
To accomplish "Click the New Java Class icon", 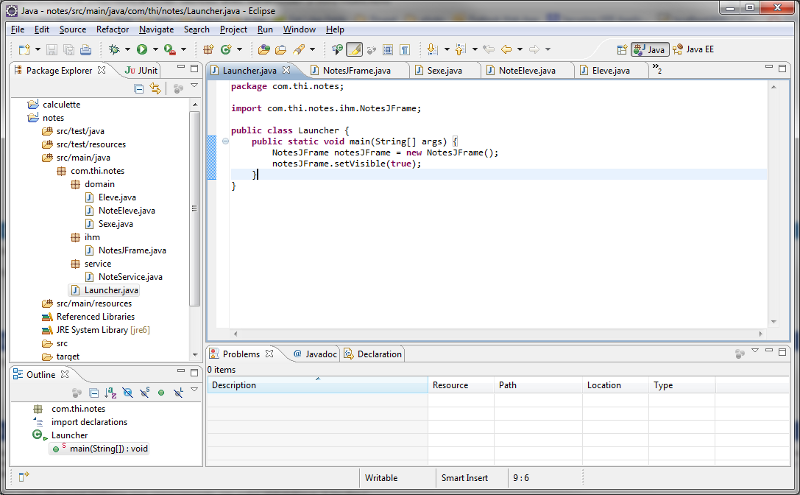I will (226, 49).
